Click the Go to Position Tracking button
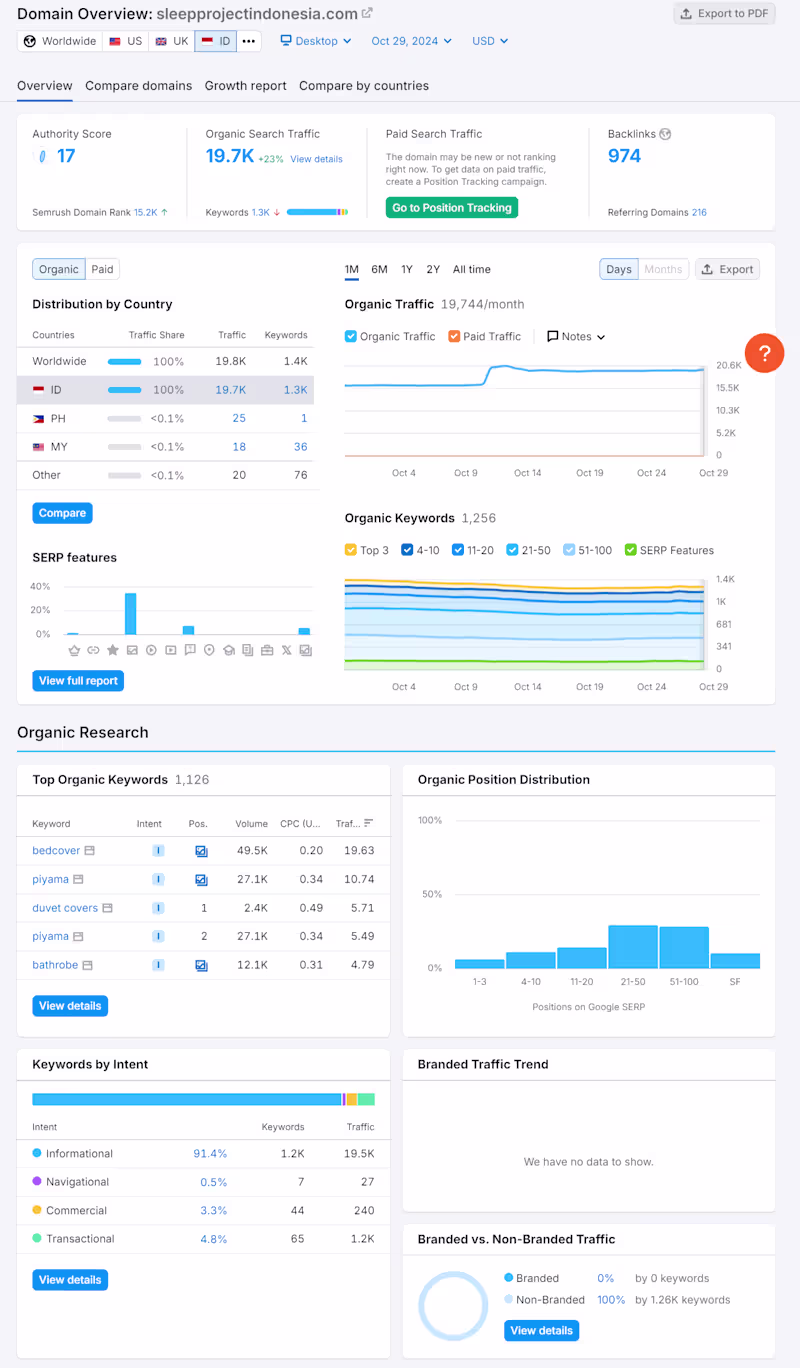This screenshot has height=1368, width=800. pyautogui.click(x=452, y=208)
